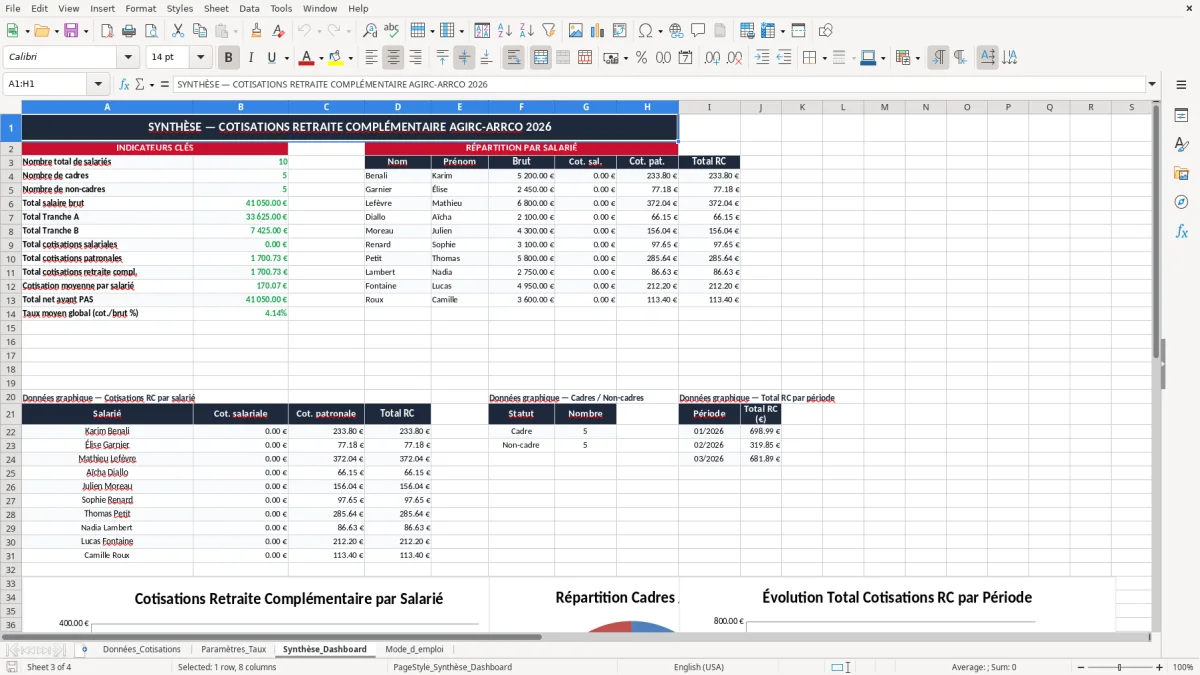Toggle Align Left
The image size is (1200, 675).
point(371,58)
